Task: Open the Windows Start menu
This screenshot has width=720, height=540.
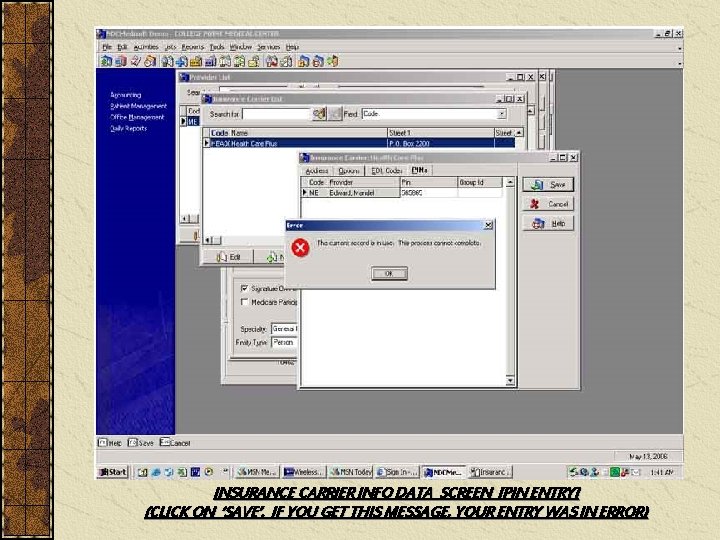Action: (112, 472)
